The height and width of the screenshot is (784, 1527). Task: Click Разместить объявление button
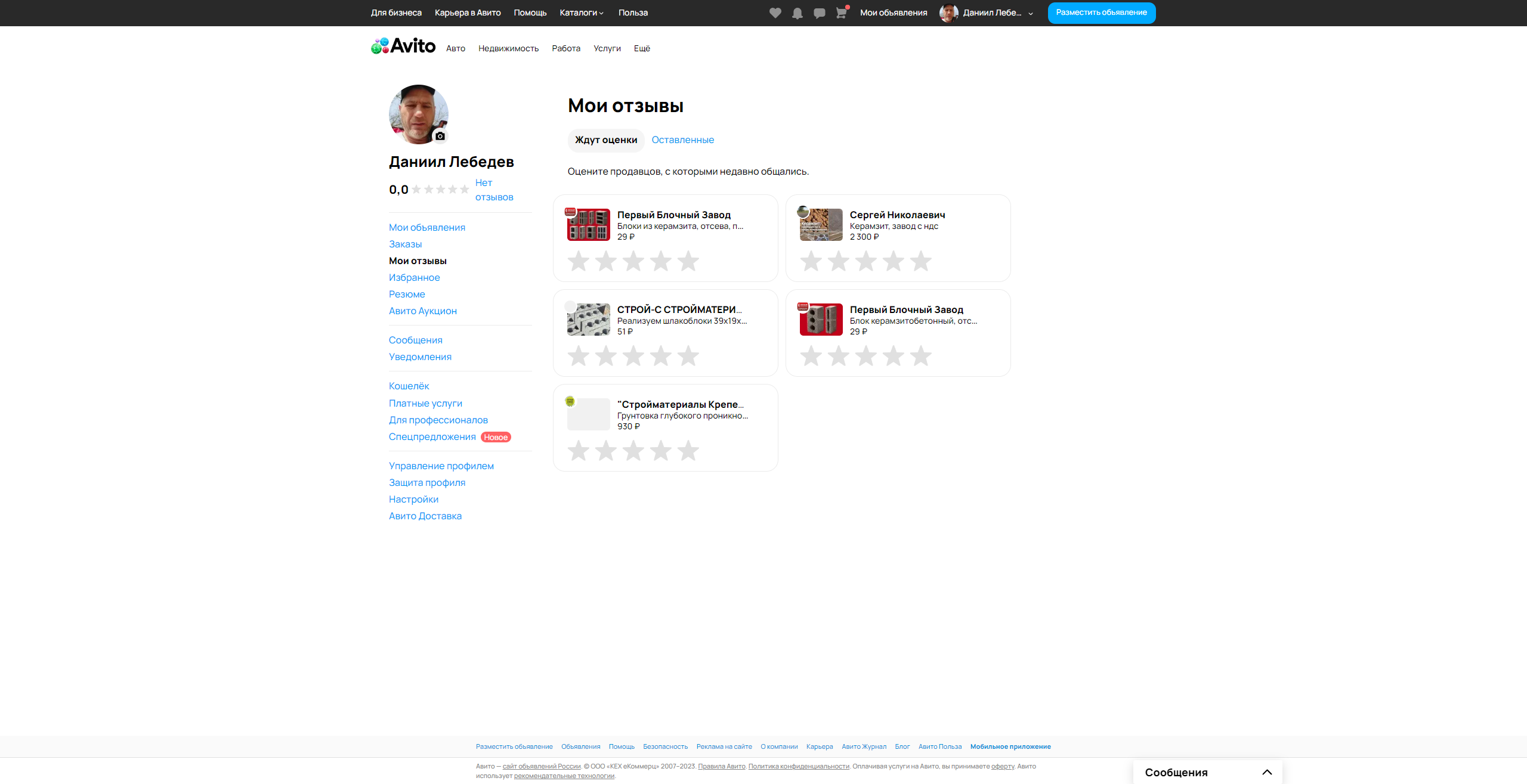pos(1101,13)
